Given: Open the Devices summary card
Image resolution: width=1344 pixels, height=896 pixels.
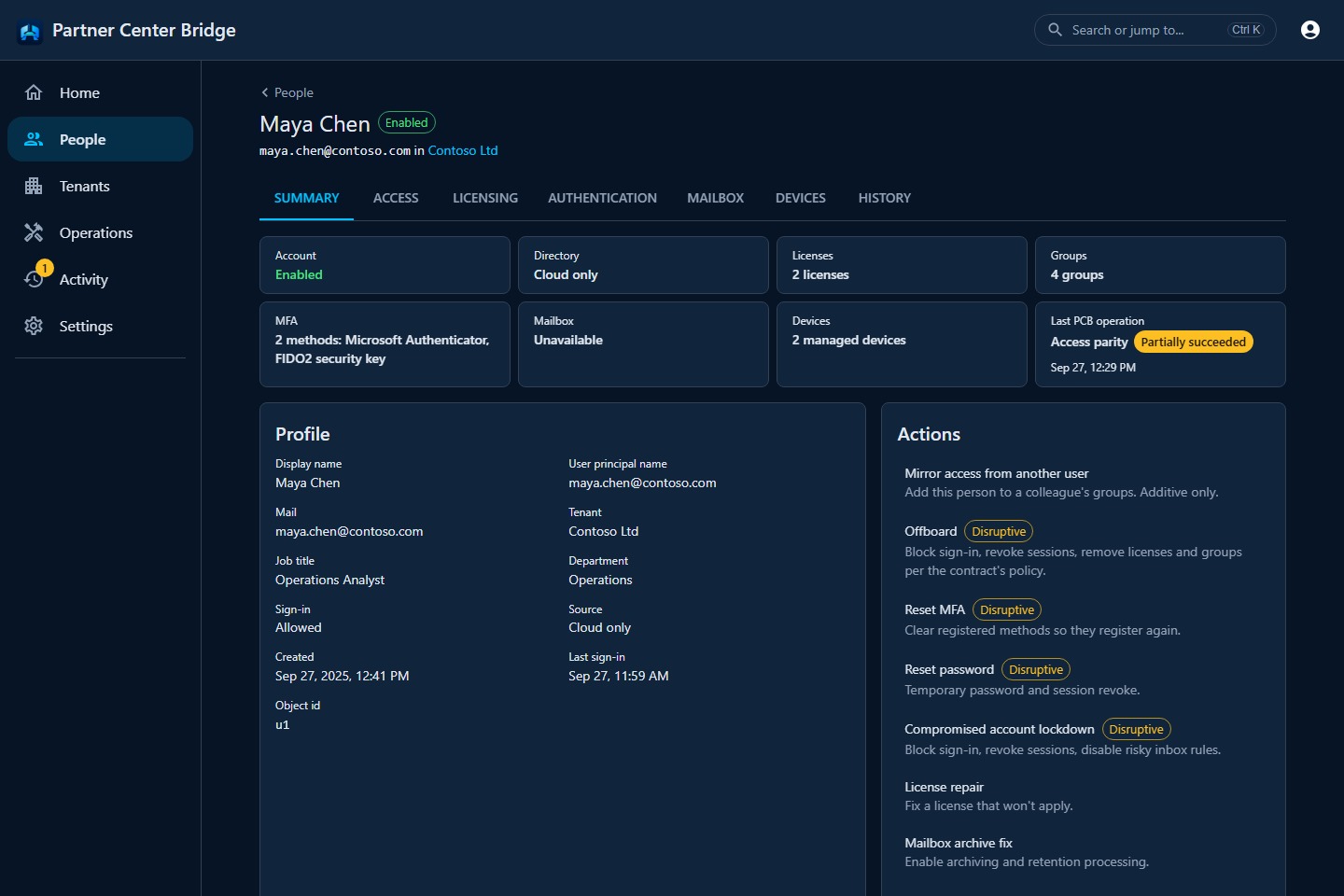Looking at the screenshot, I should coord(902,344).
